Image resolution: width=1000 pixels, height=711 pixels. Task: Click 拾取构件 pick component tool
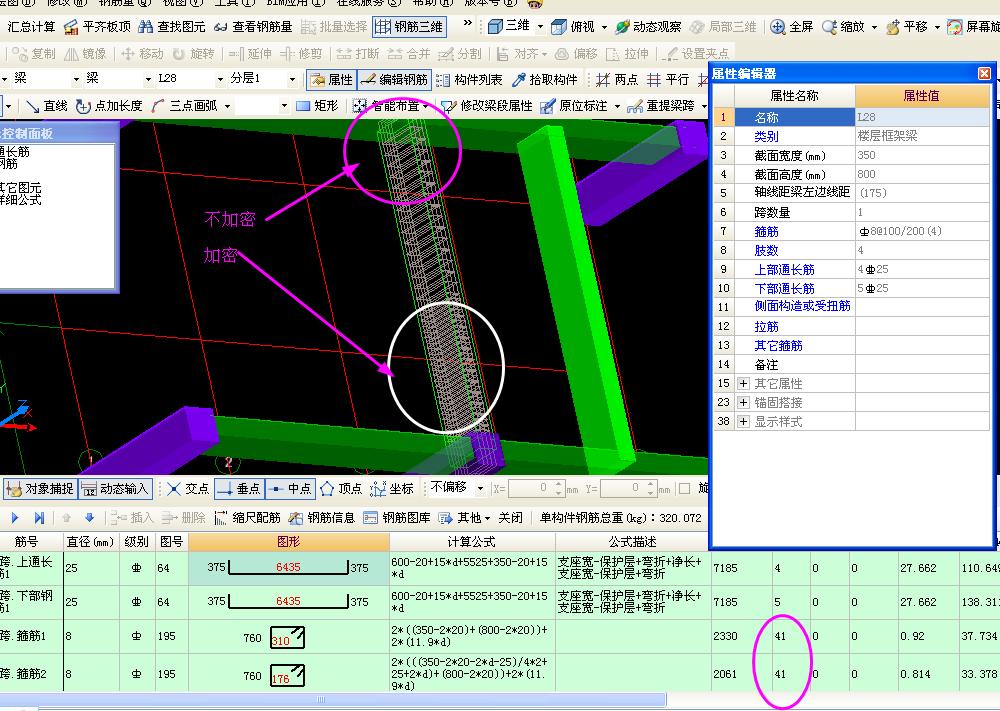click(545, 80)
